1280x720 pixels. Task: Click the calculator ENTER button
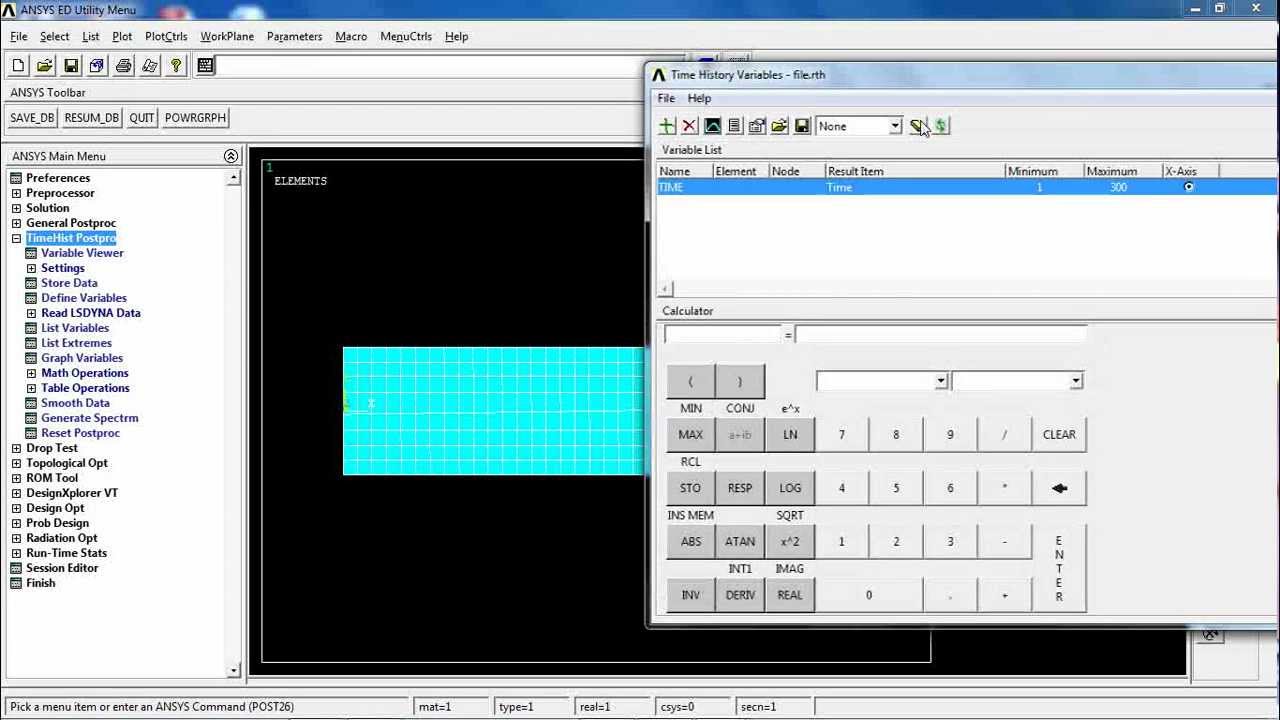[x=1059, y=569]
